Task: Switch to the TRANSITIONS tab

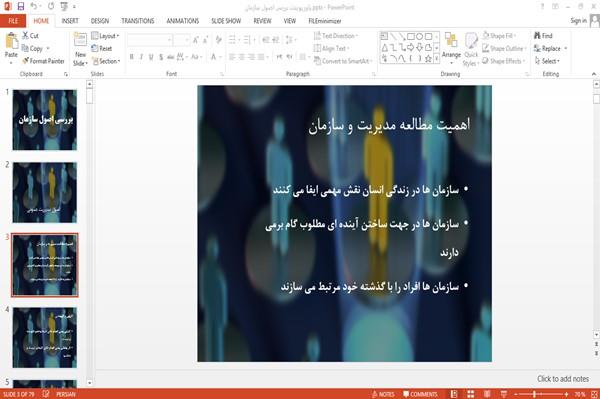Action: coord(138,21)
